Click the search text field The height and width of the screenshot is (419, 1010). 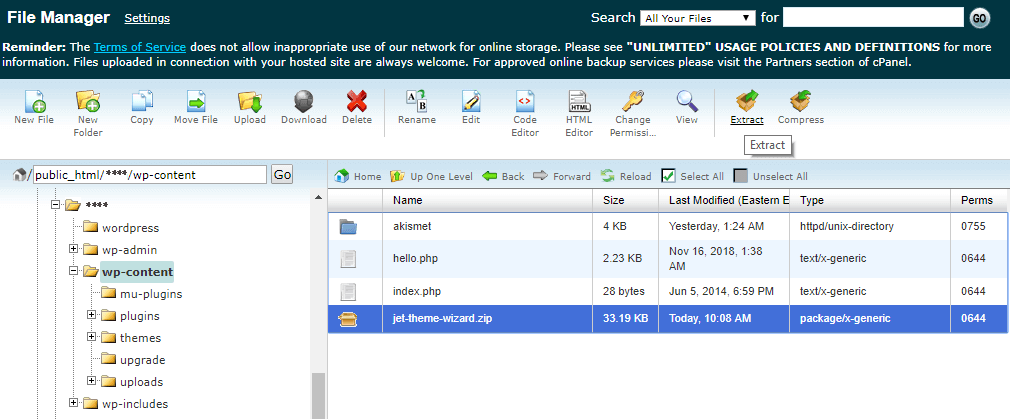coord(873,18)
